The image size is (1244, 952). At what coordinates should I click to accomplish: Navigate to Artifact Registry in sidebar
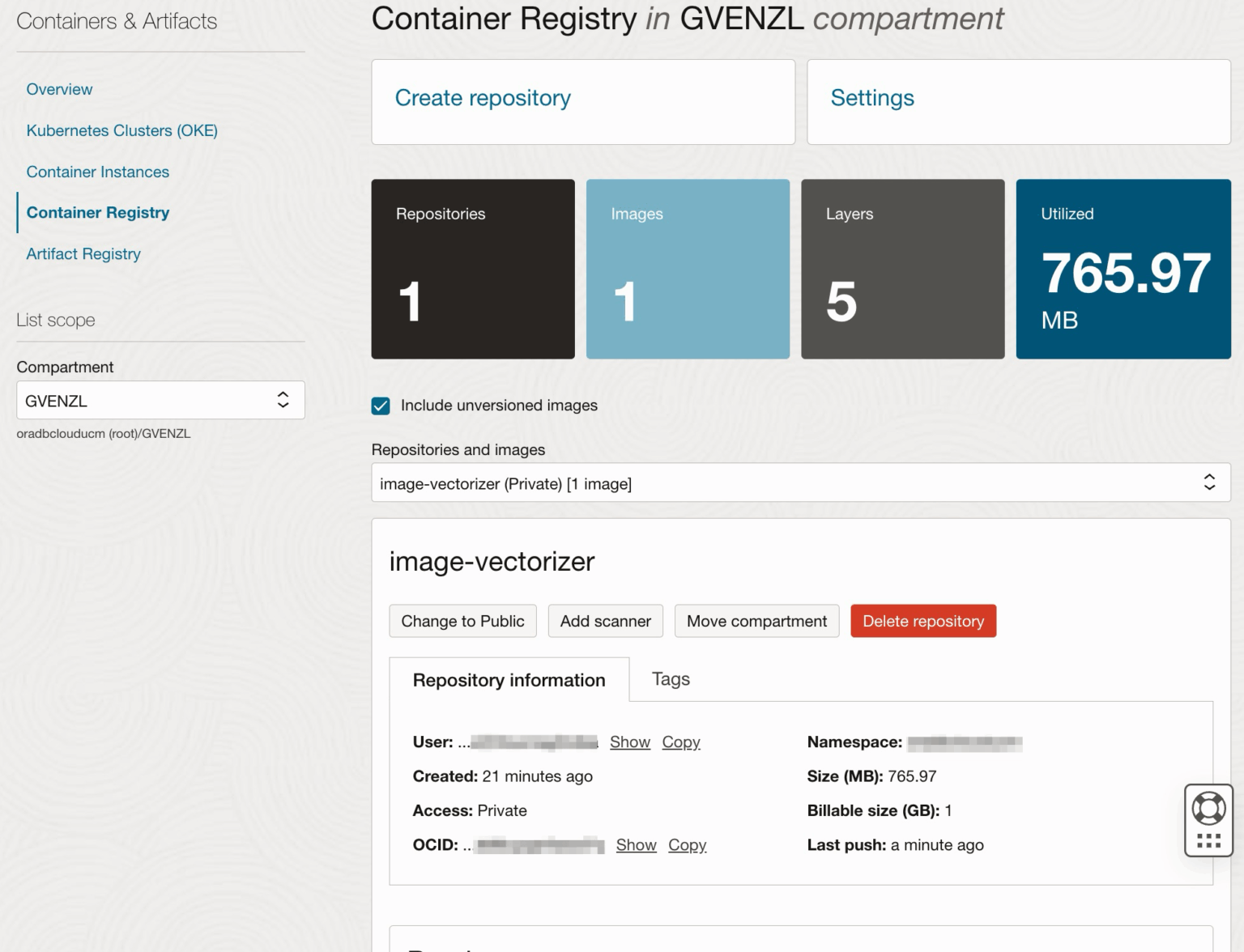[83, 253]
